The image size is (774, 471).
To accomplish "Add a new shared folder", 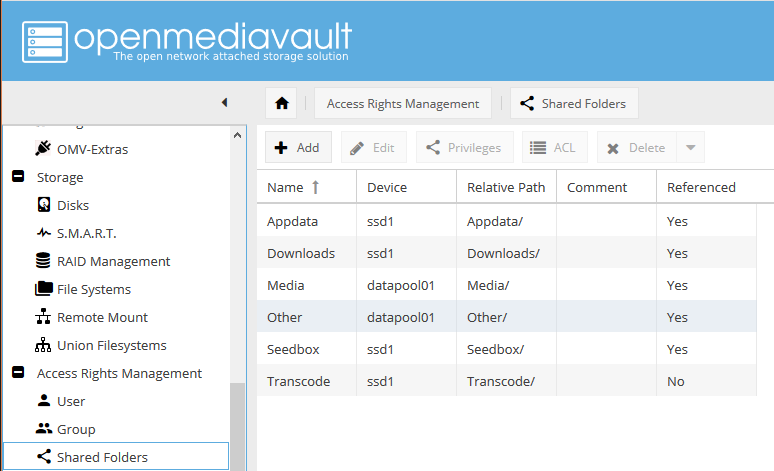I will click(297, 147).
